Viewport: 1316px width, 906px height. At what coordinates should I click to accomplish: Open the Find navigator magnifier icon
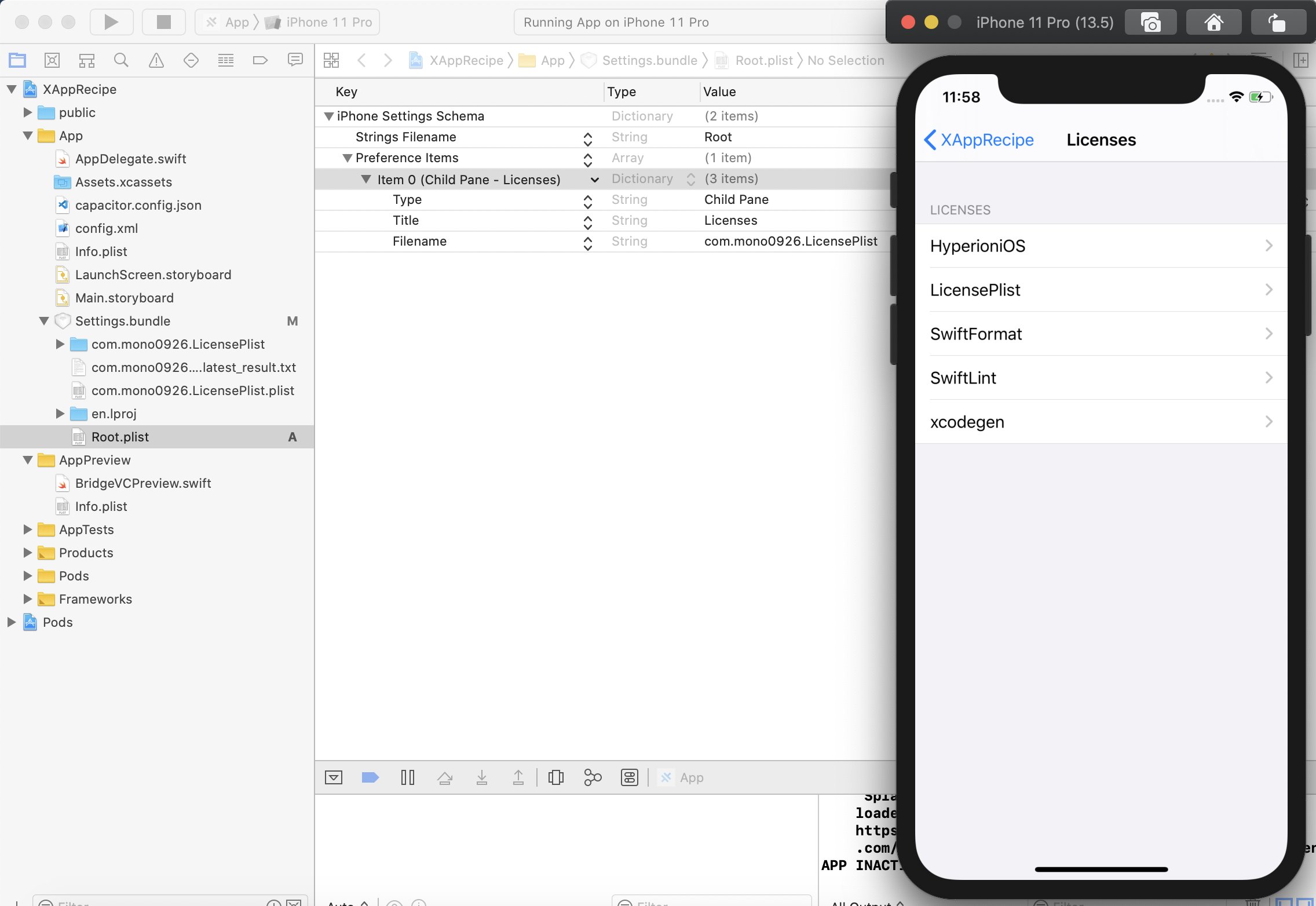pos(121,60)
